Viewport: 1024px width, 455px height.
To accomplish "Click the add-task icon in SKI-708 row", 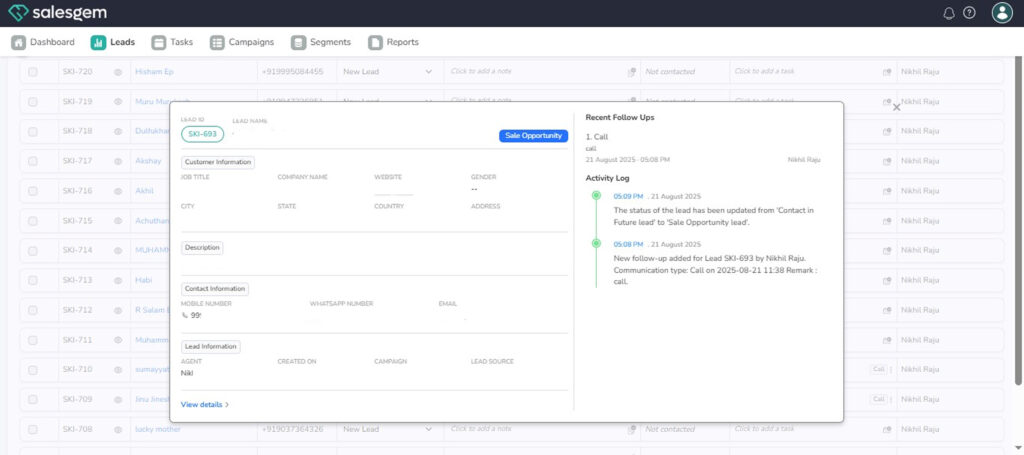I will (886, 429).
